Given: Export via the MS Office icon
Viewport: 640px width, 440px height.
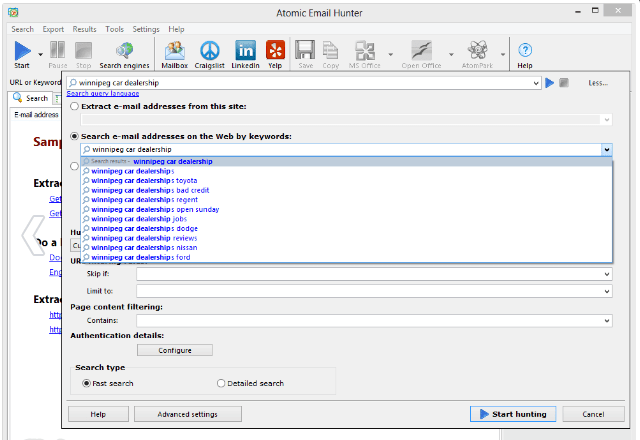Looking at the screenshot, I should [364, 51].
